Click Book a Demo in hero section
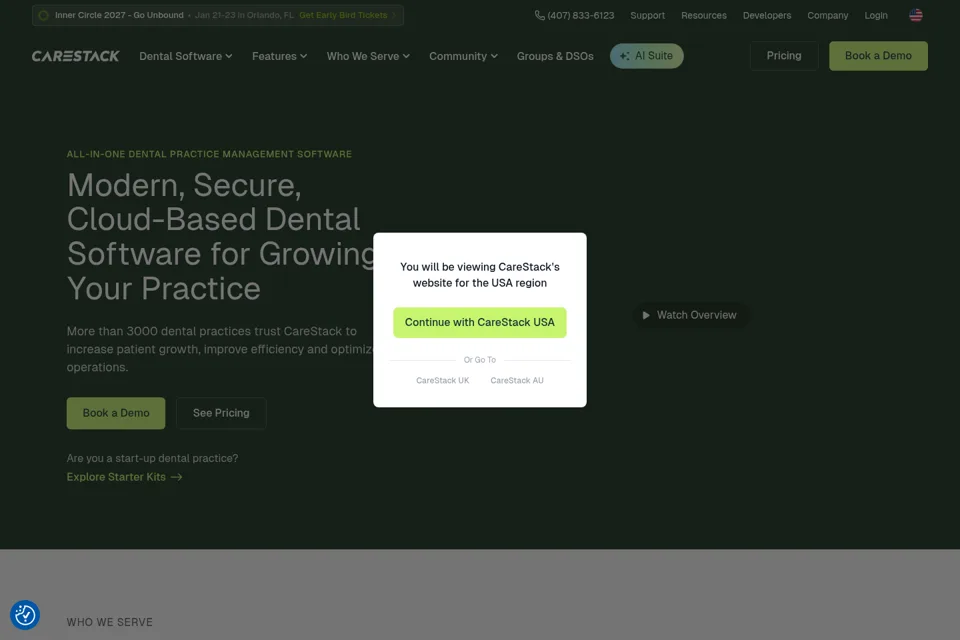The image size is (960, 640). tap(116, 413)
